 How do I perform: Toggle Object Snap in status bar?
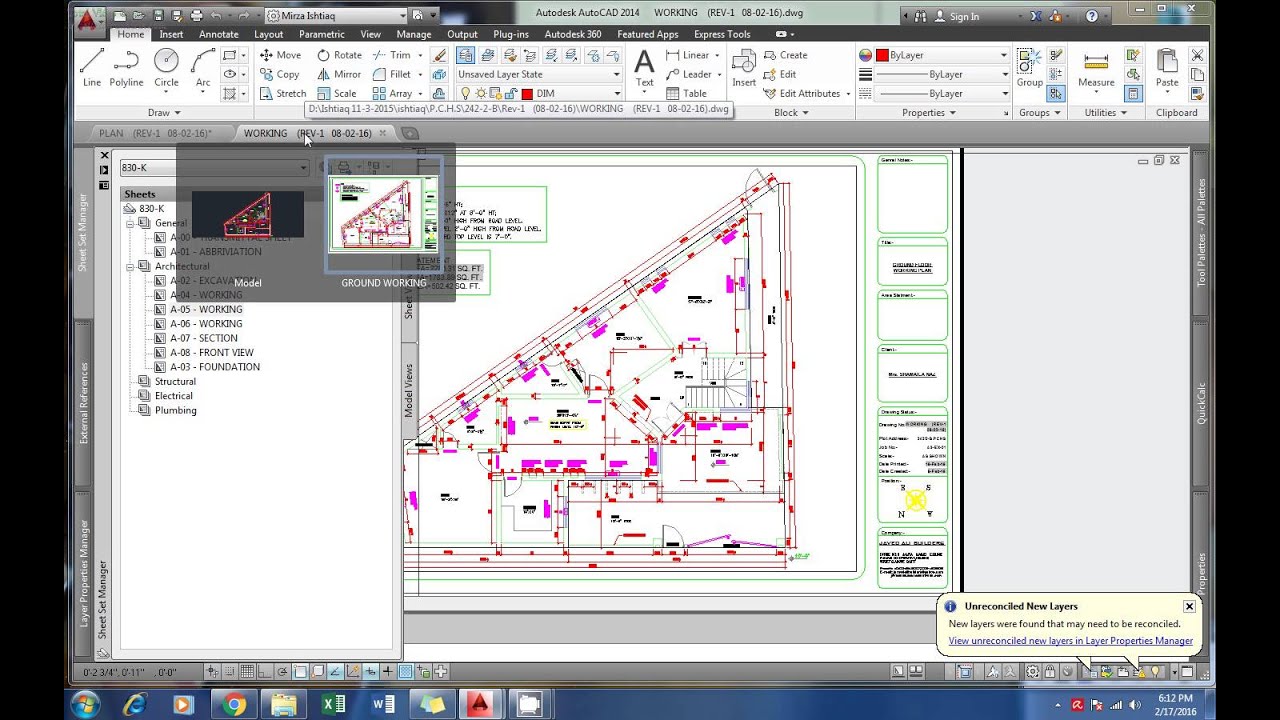tap(300, 672)
